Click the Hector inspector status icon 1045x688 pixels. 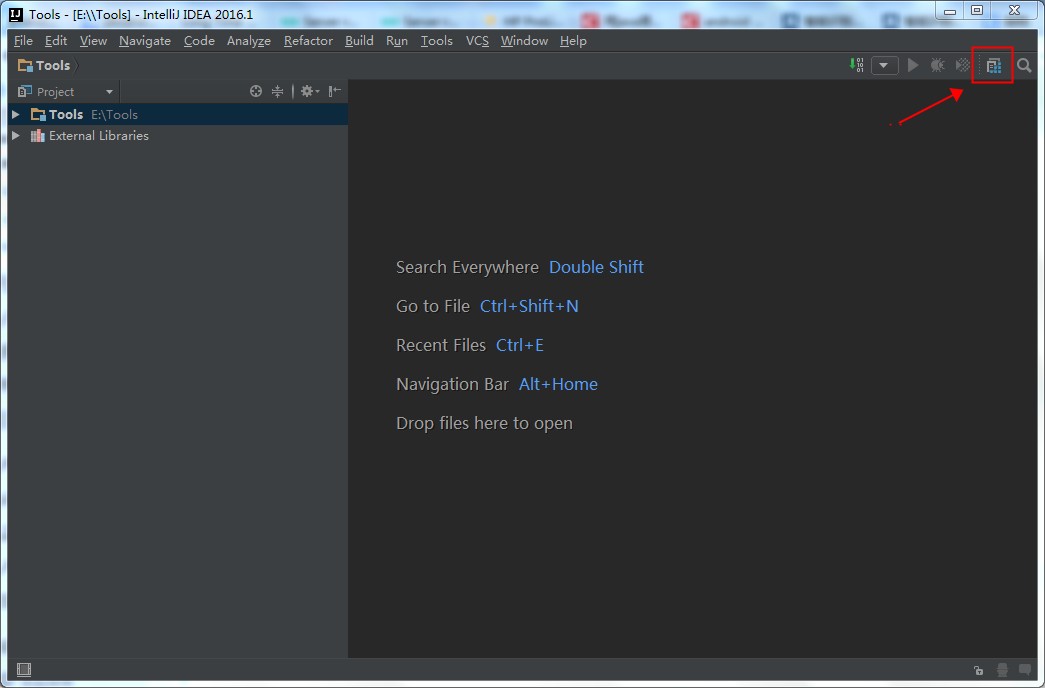[x=1002, y=670]
